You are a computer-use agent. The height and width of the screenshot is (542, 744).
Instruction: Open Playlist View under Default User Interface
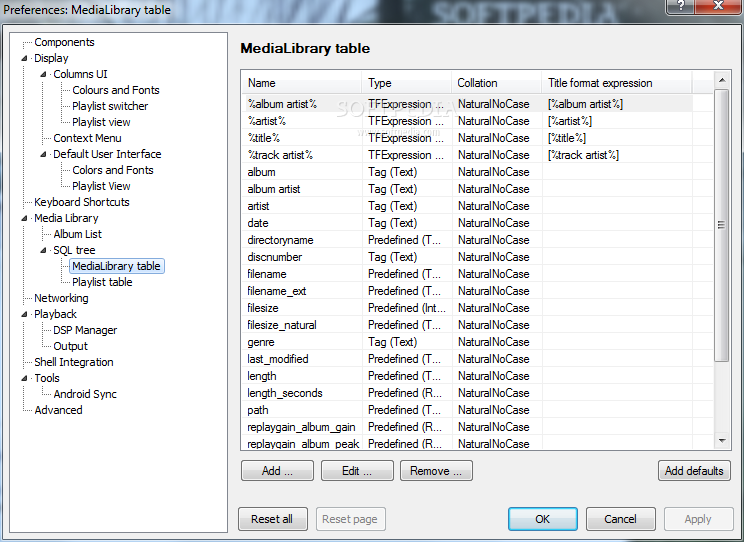(x=101, y=186)
